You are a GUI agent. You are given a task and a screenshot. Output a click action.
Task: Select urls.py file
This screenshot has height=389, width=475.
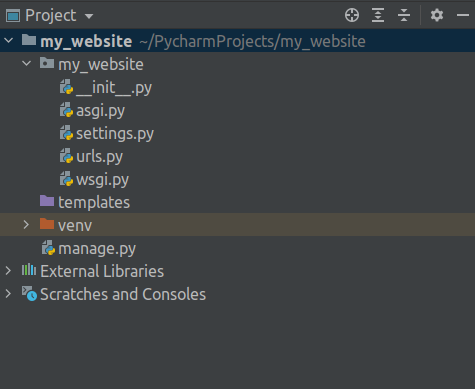99,157
